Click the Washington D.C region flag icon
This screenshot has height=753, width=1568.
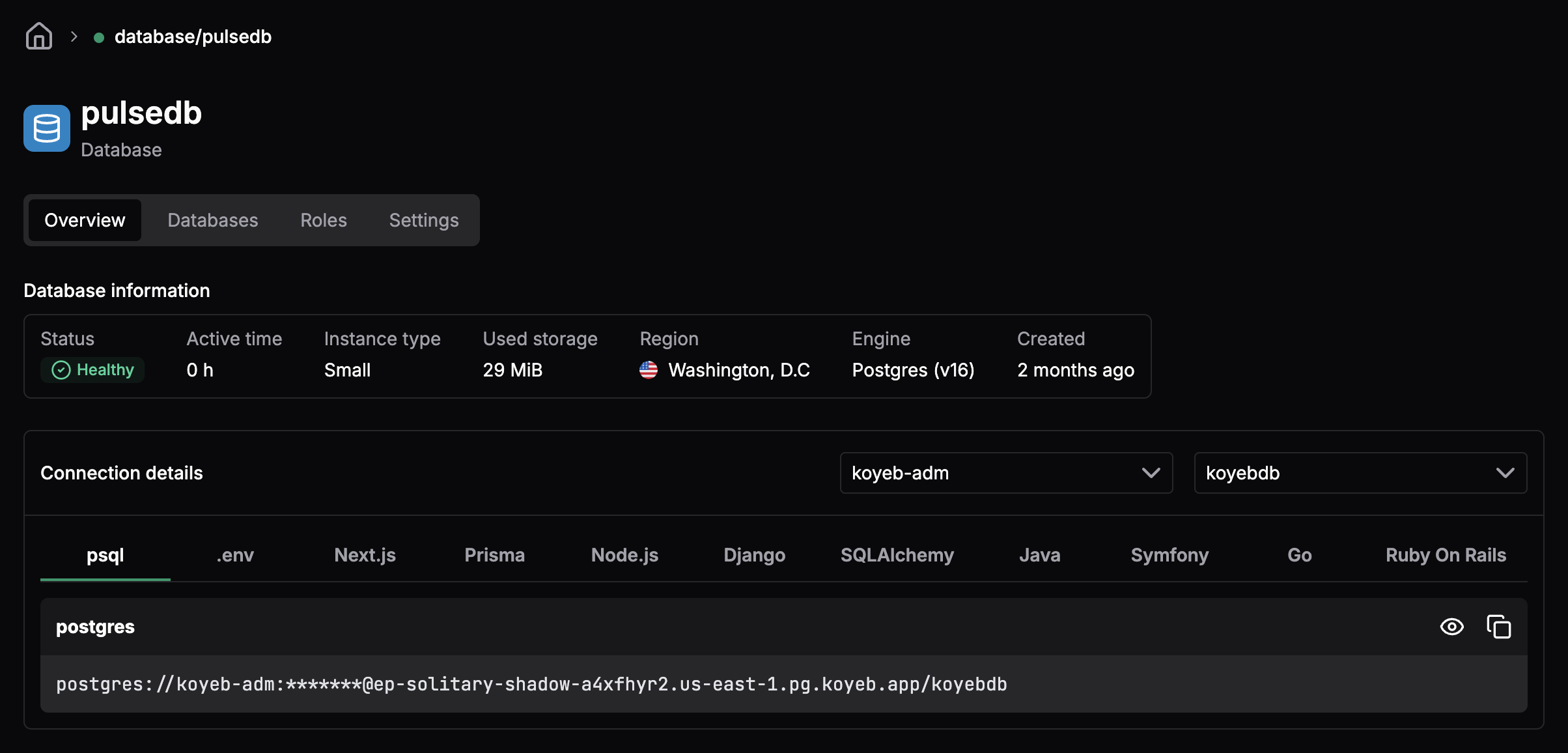tap(649, 370)
